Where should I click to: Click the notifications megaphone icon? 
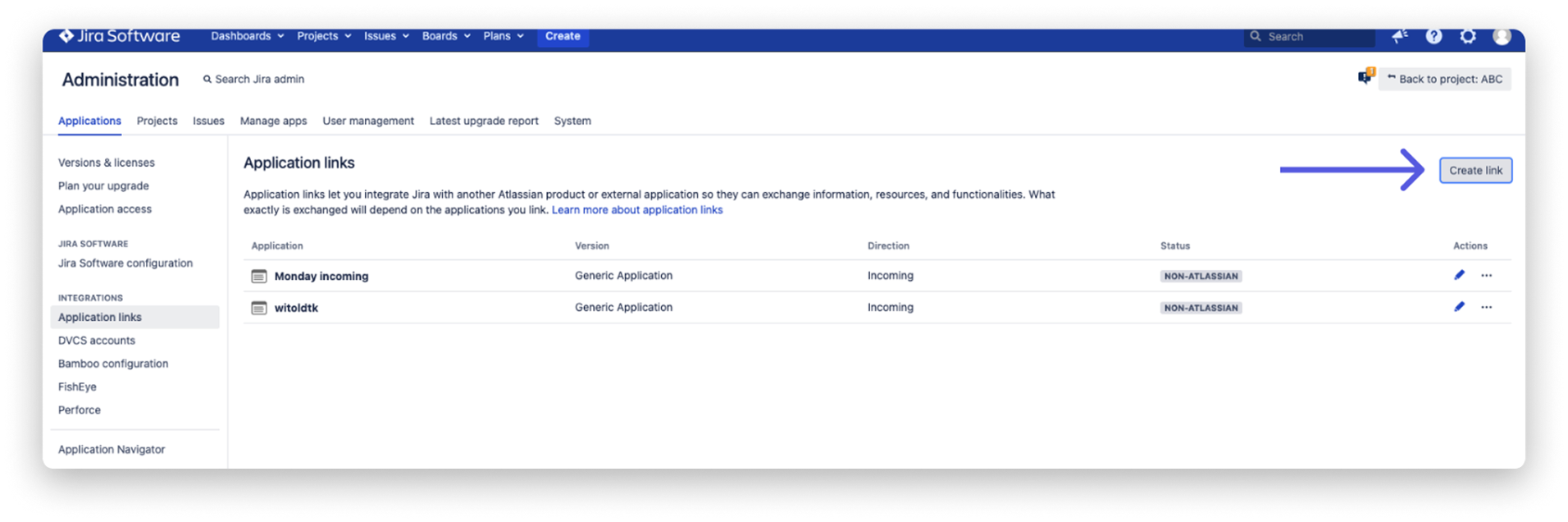point(1400,36)
